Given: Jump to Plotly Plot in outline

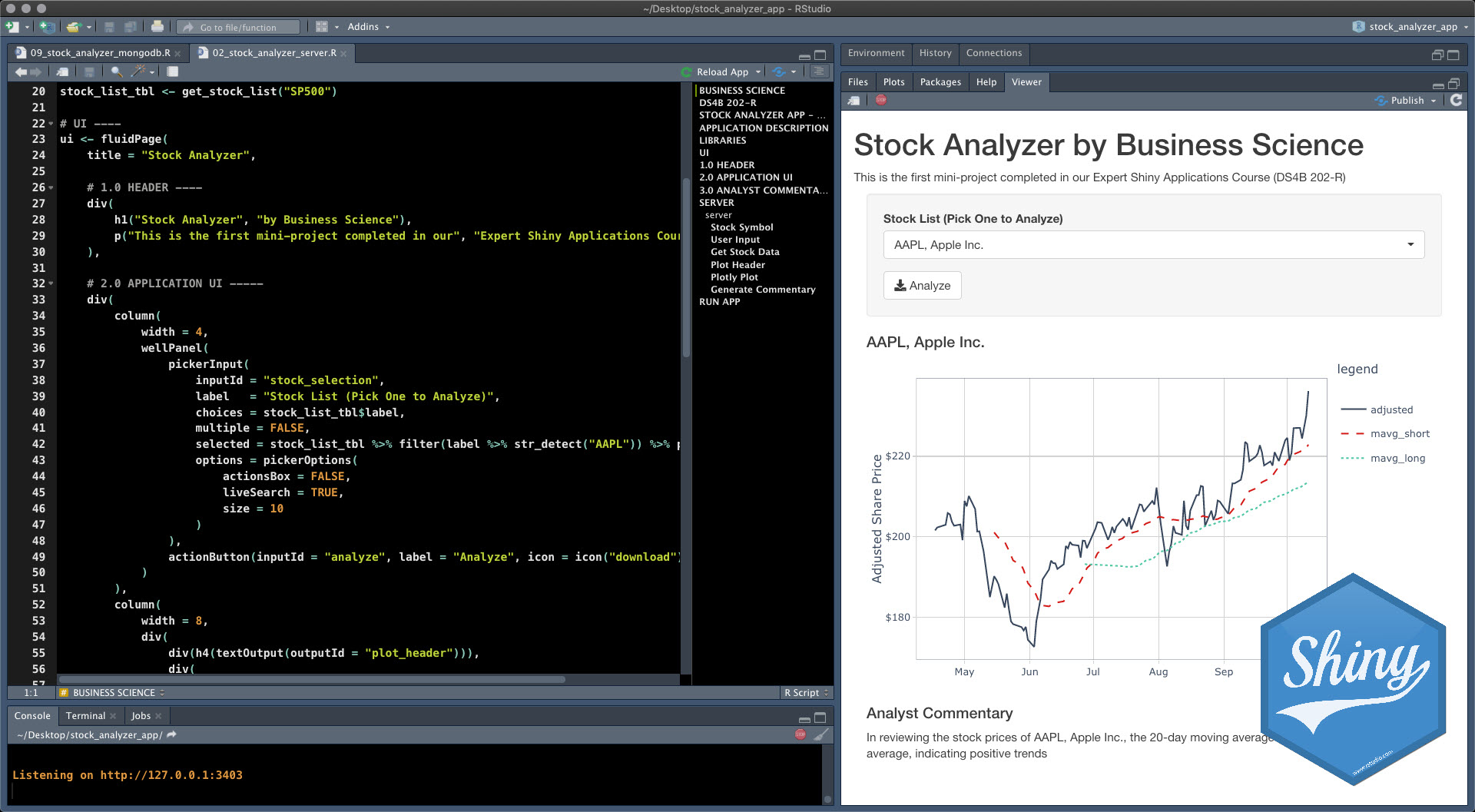Looking at the screenshot, I should pos(734,277).
